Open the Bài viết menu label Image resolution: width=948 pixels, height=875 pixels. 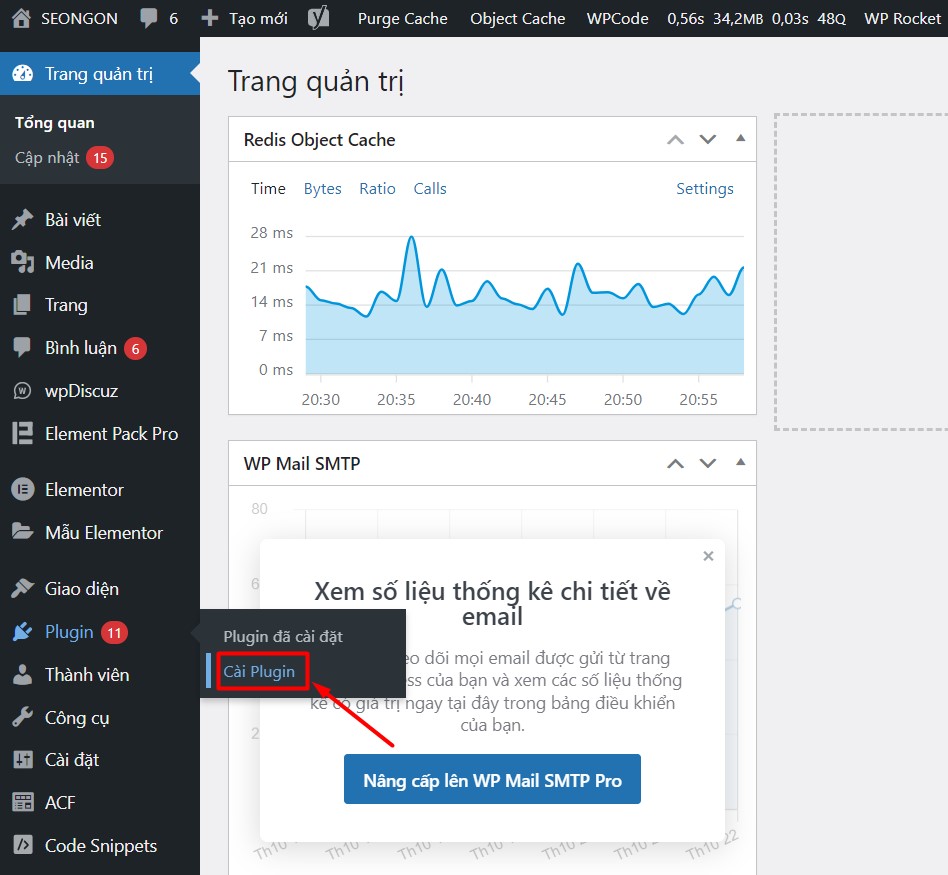[73, 220]
